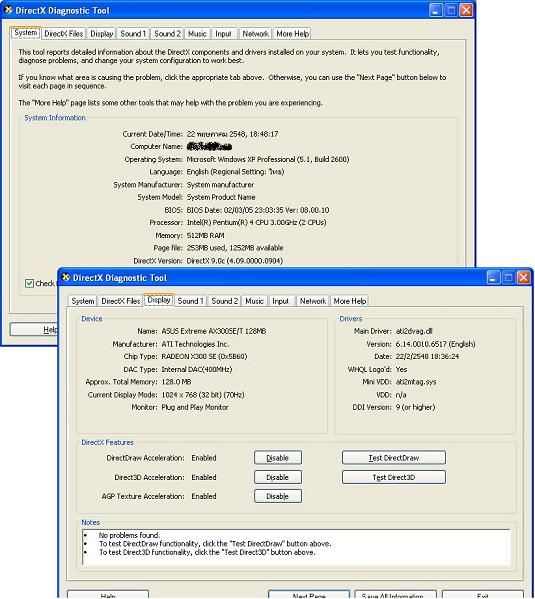The width and height of the screenshot is (535, 599).
Task: Click the Notes text box
Action: [296, 547]
